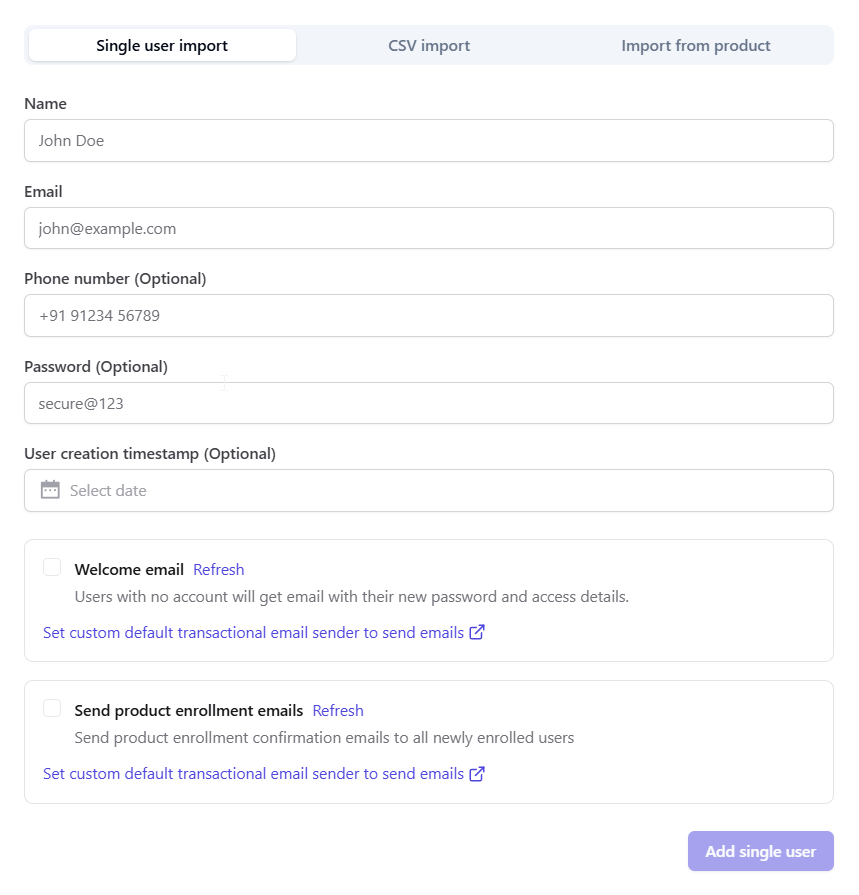Click Refresh next to Send product enrollment emails

[x=338, y=710]
